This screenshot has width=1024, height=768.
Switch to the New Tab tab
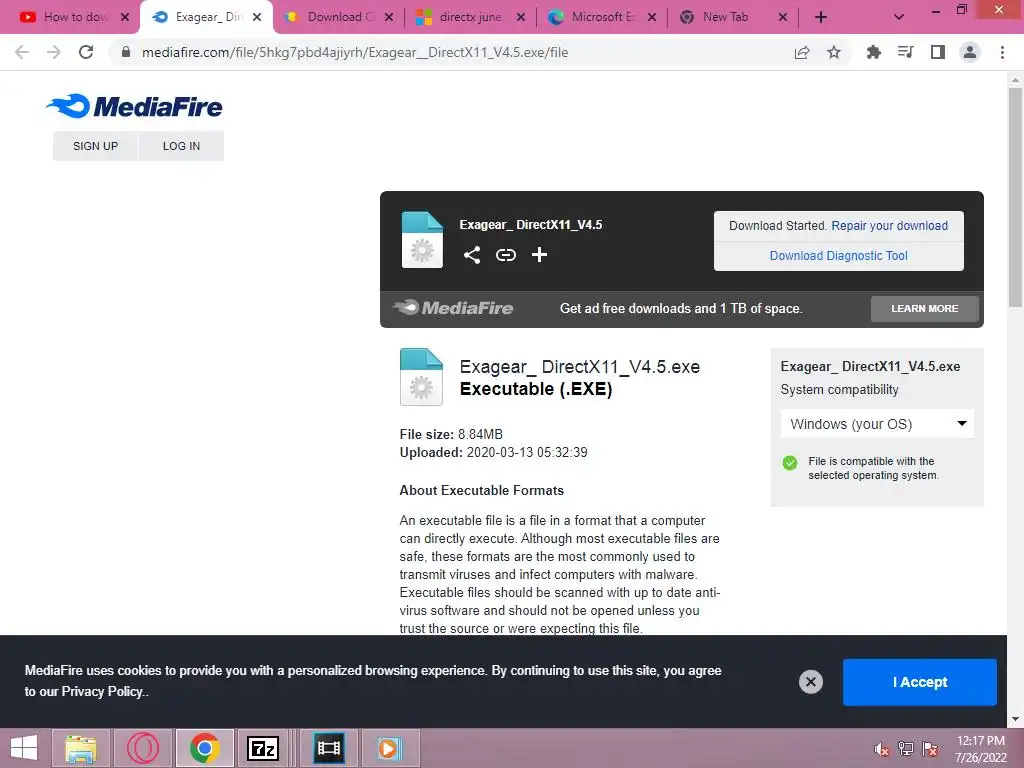(726, 17)
